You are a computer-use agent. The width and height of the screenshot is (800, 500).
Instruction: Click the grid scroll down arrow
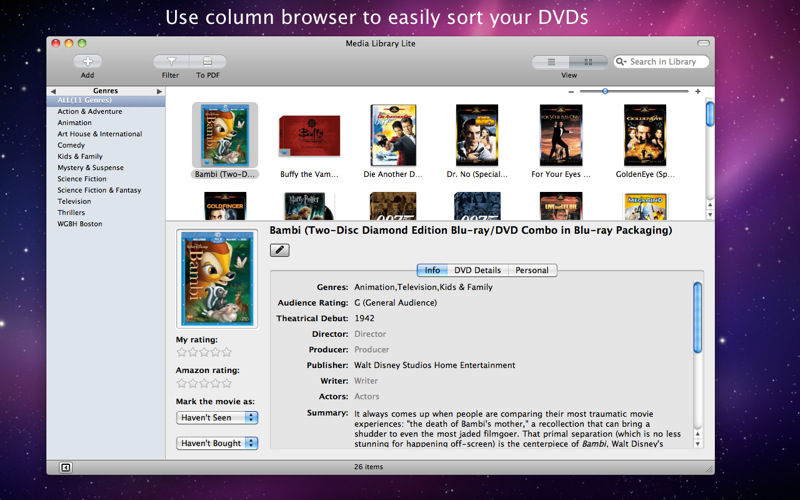pyautogui.click(x=710, y=214)
